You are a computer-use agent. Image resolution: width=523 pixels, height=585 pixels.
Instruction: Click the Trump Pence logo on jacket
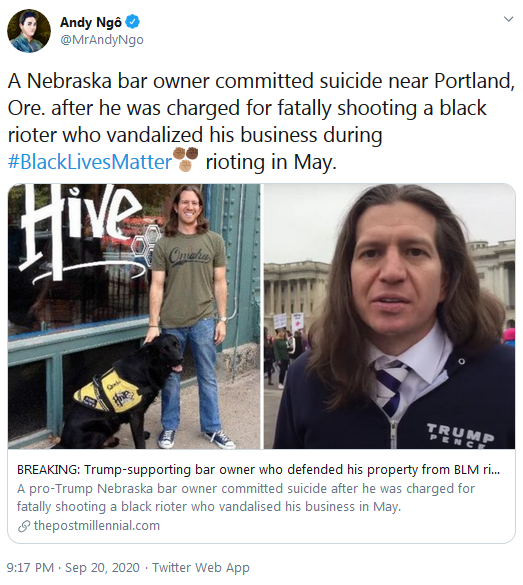click(460, 435)
